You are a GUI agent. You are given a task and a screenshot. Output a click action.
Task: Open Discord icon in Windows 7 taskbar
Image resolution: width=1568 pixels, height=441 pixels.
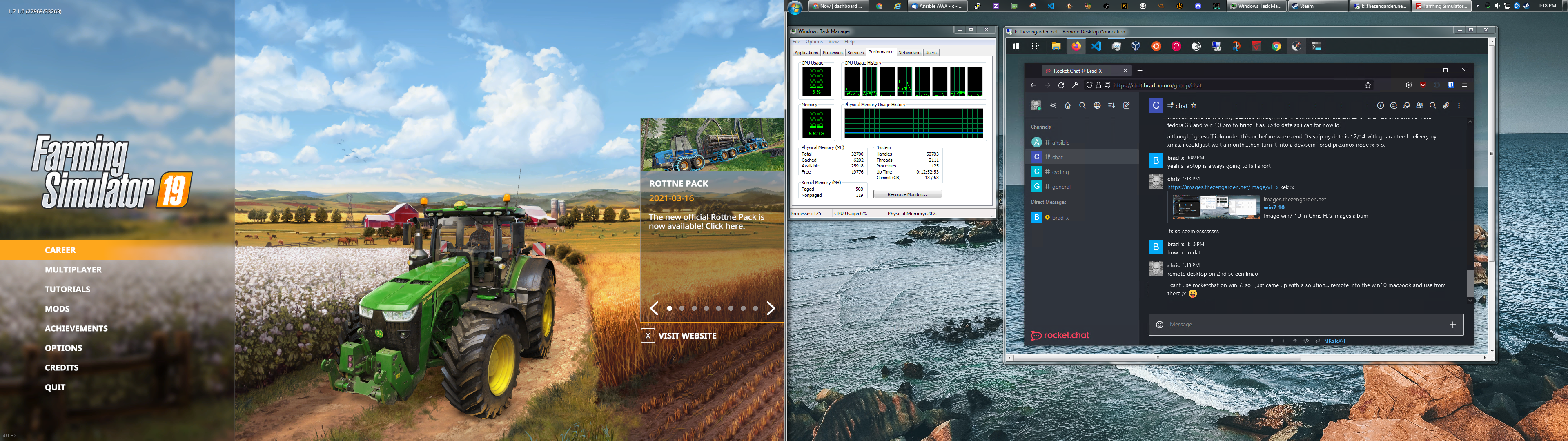[x=1198, y=6]
